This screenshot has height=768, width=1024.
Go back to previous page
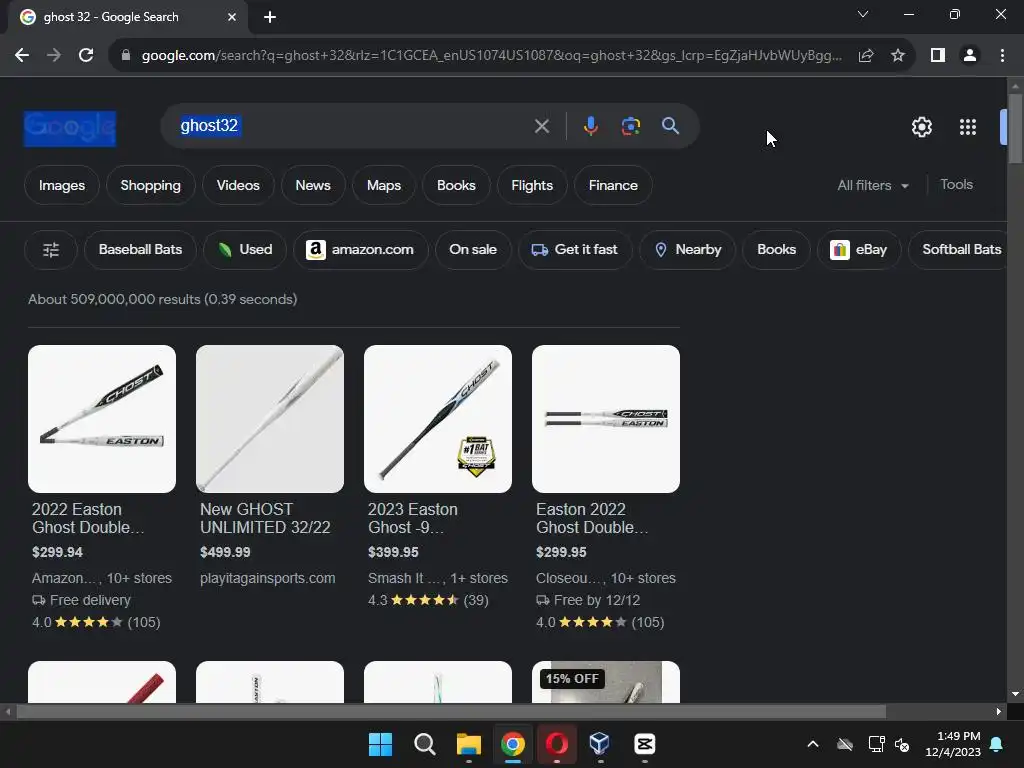click(22, 56)
